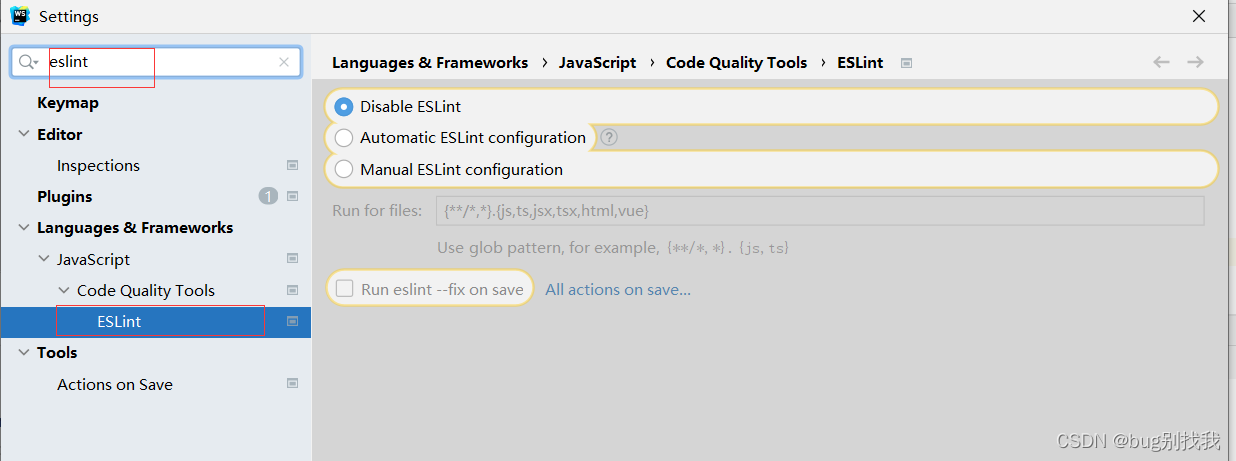
Task: Click the Run for files label
Action: coord(377,211)
